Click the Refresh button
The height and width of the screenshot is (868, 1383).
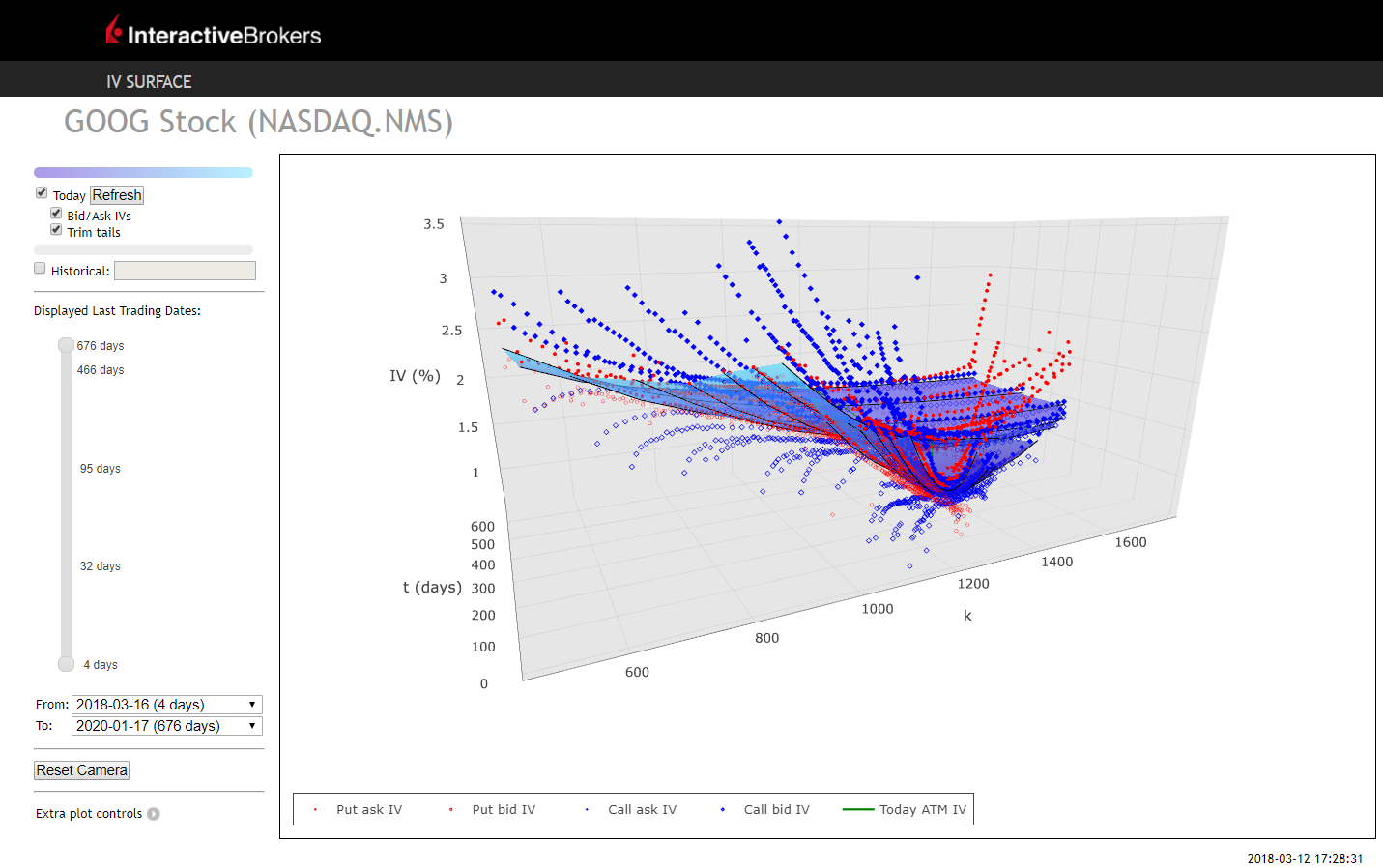117,195
